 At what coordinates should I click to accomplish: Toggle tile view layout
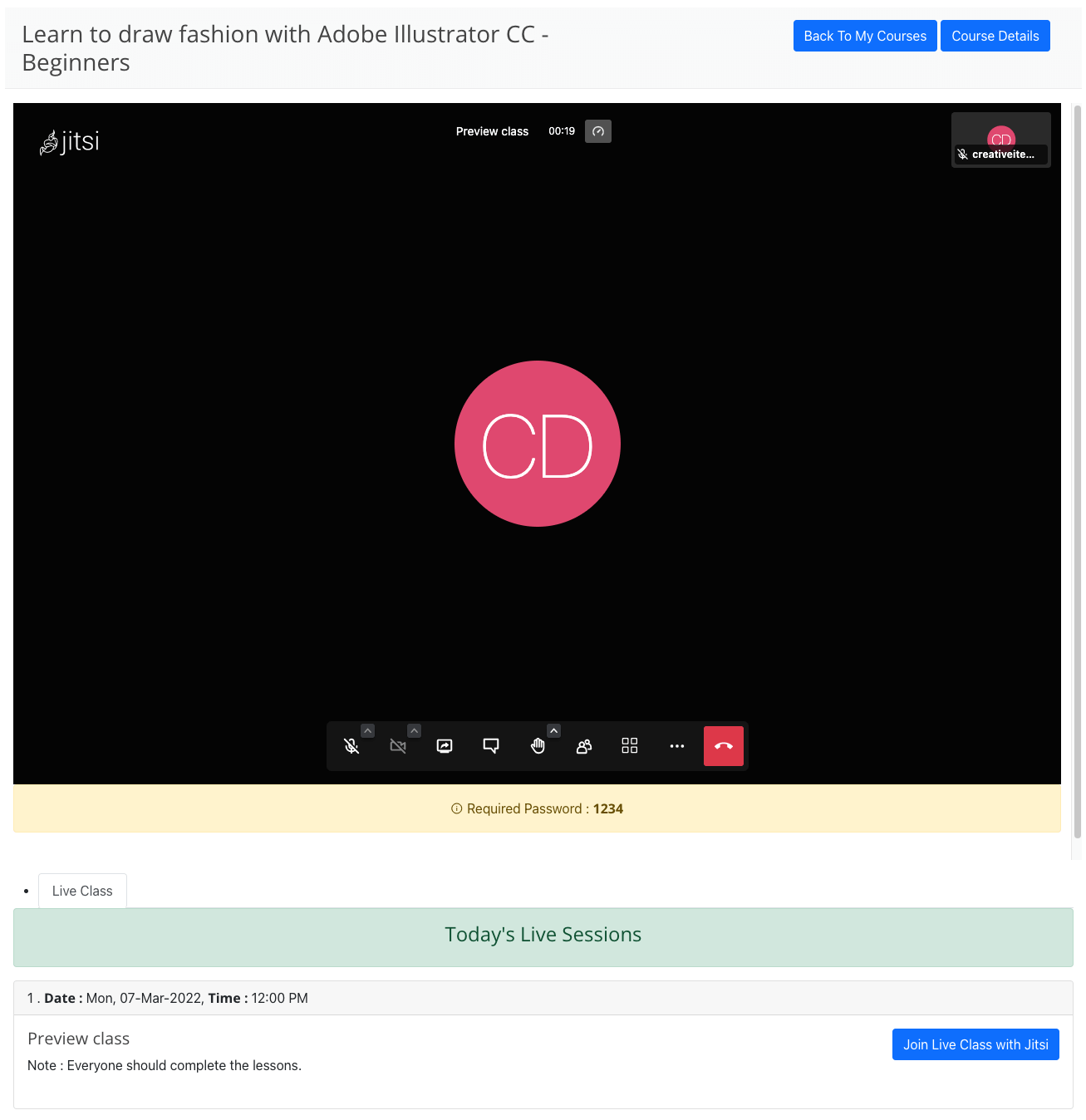pos(630,746)
